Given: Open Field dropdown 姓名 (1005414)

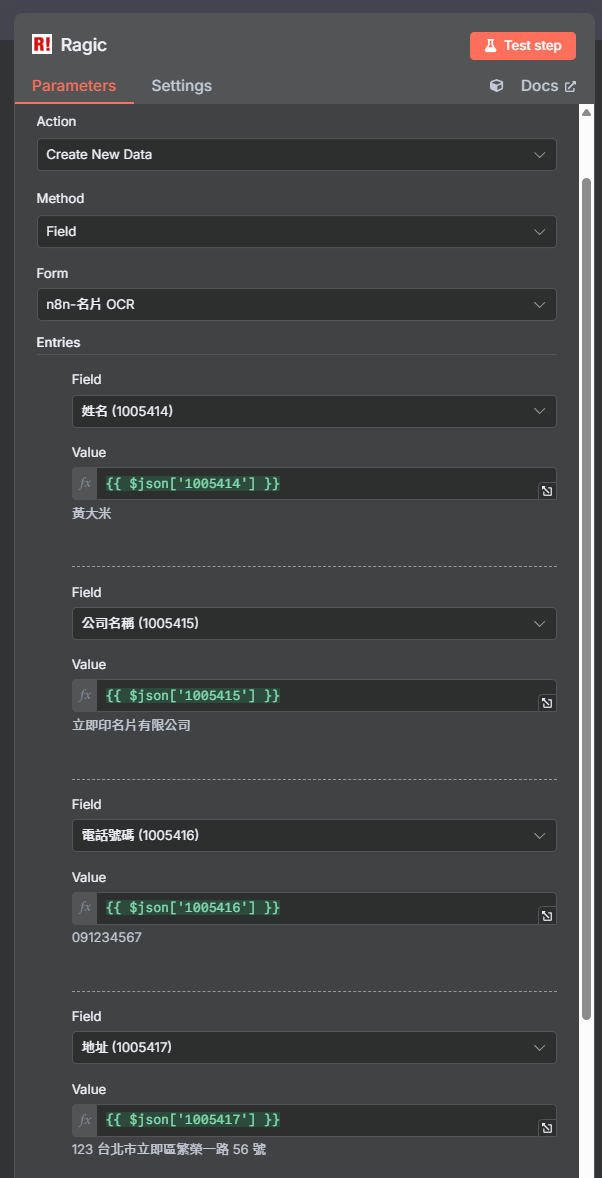Looking at the screenshot, I should [314, 412].
